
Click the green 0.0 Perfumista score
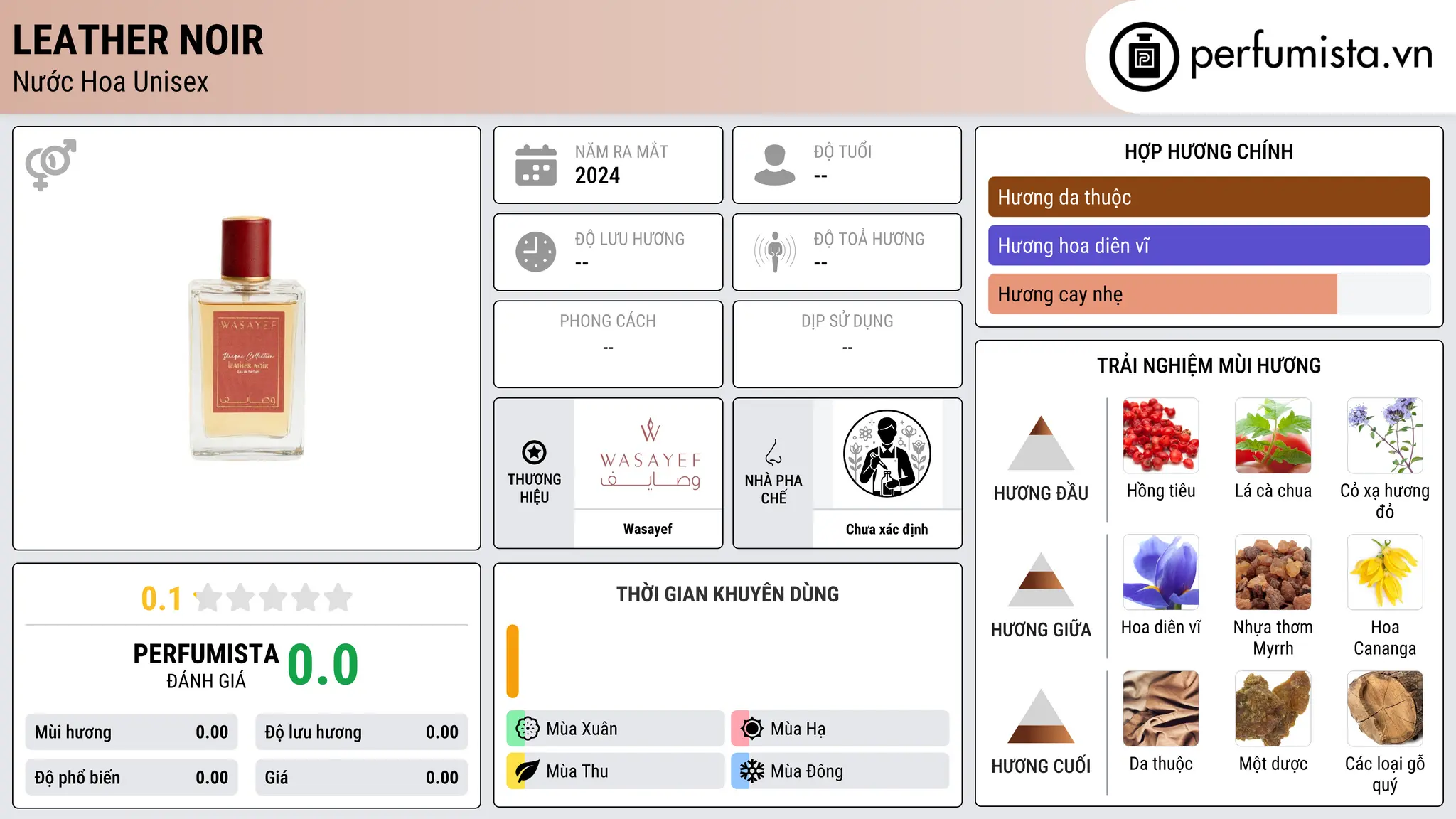pyautogui.click(x=323, y=664)
